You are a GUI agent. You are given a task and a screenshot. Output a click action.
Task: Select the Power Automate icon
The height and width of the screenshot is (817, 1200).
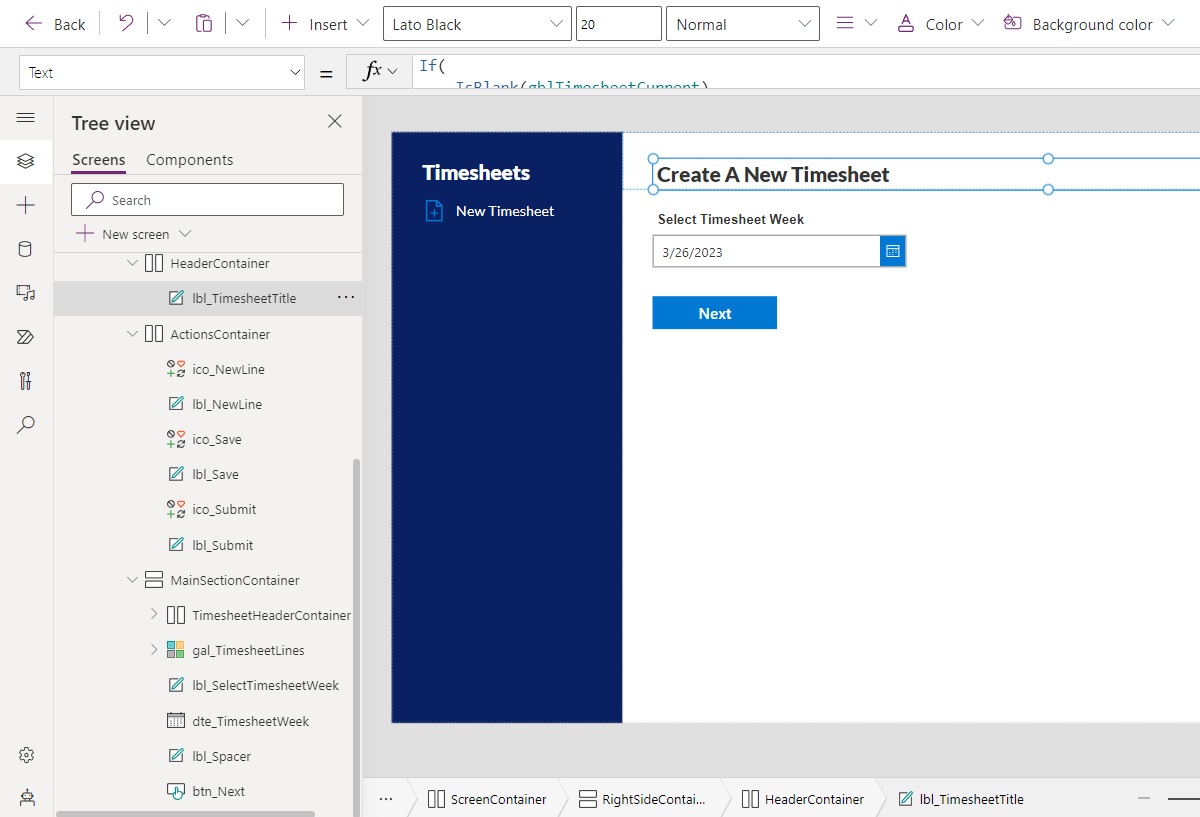click(x=26, y=337)
